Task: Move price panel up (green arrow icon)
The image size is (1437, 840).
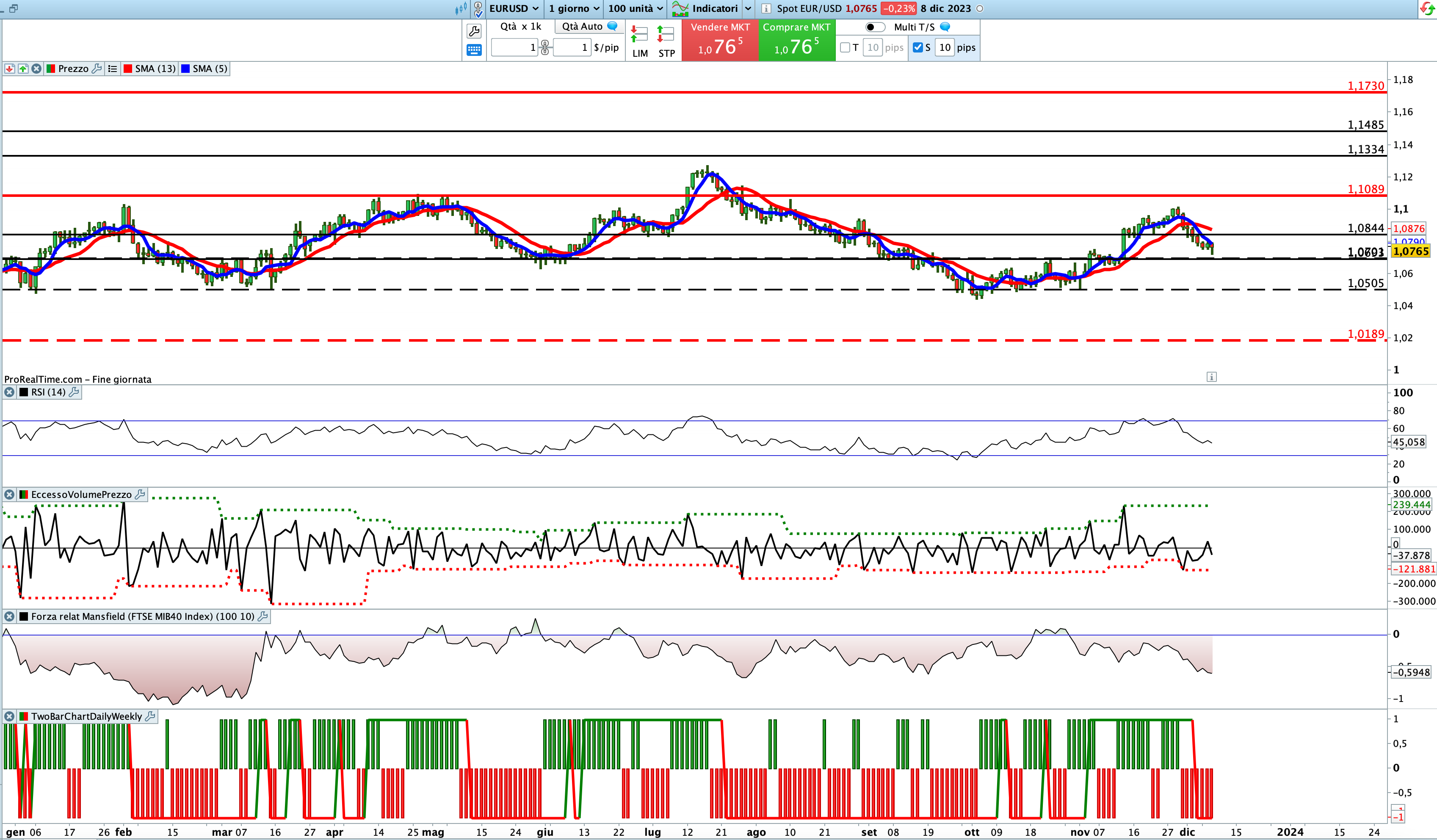Action: 23,69
